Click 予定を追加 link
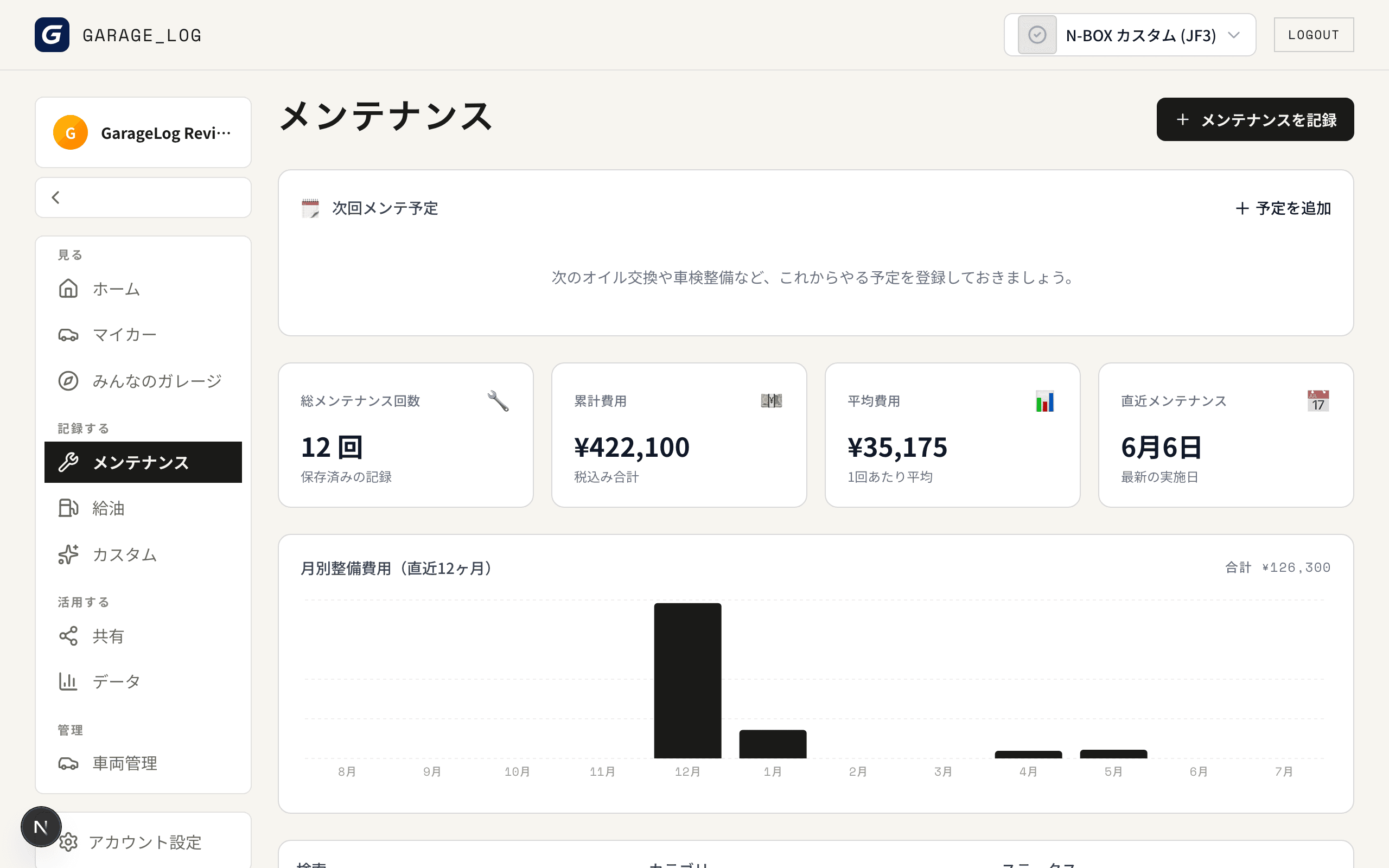The image size is (1389, 868). (1283, 208)
